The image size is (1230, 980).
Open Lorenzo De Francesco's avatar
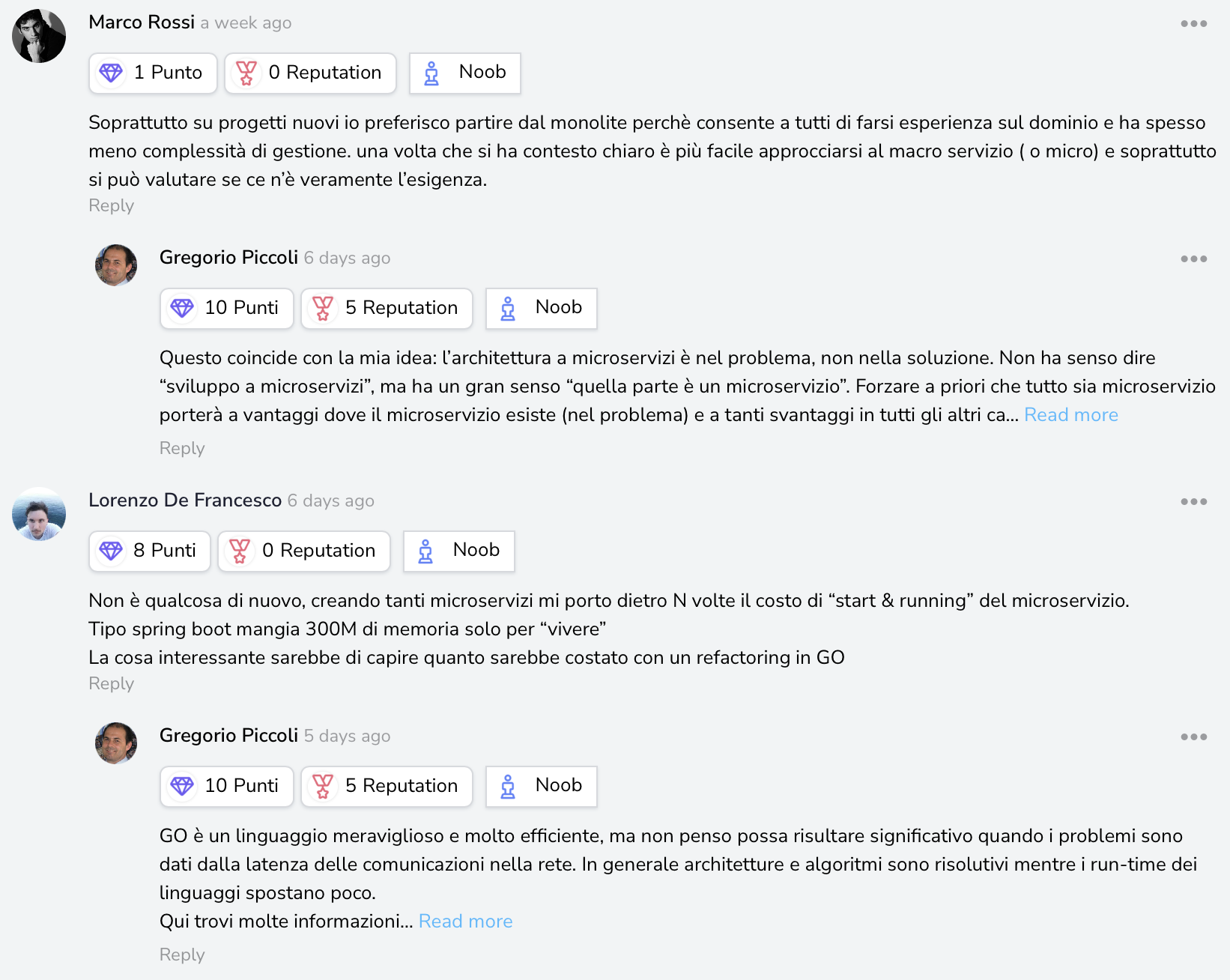(39, 514)
